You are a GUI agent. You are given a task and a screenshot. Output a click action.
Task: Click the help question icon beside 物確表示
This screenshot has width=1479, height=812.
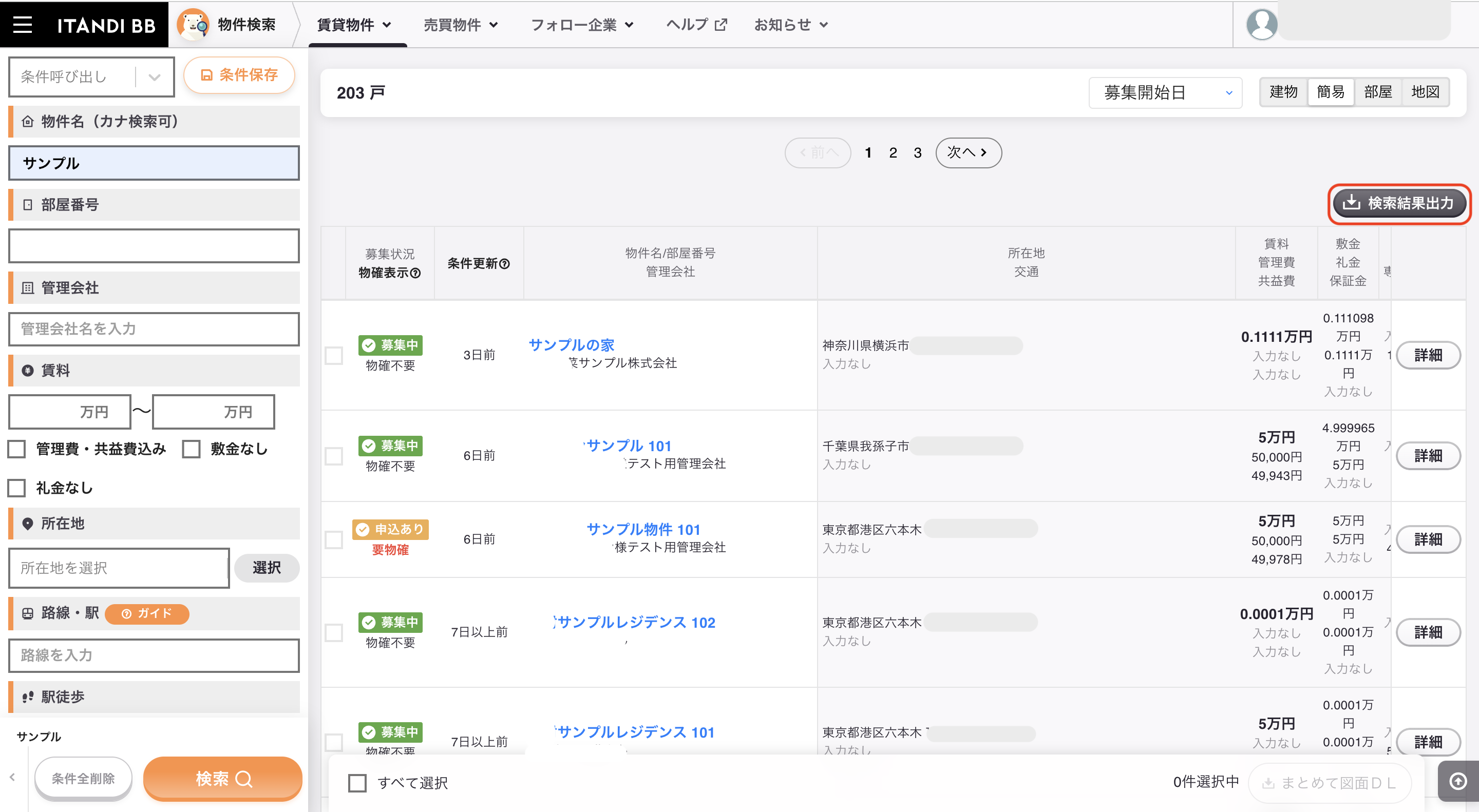(415, 273)
